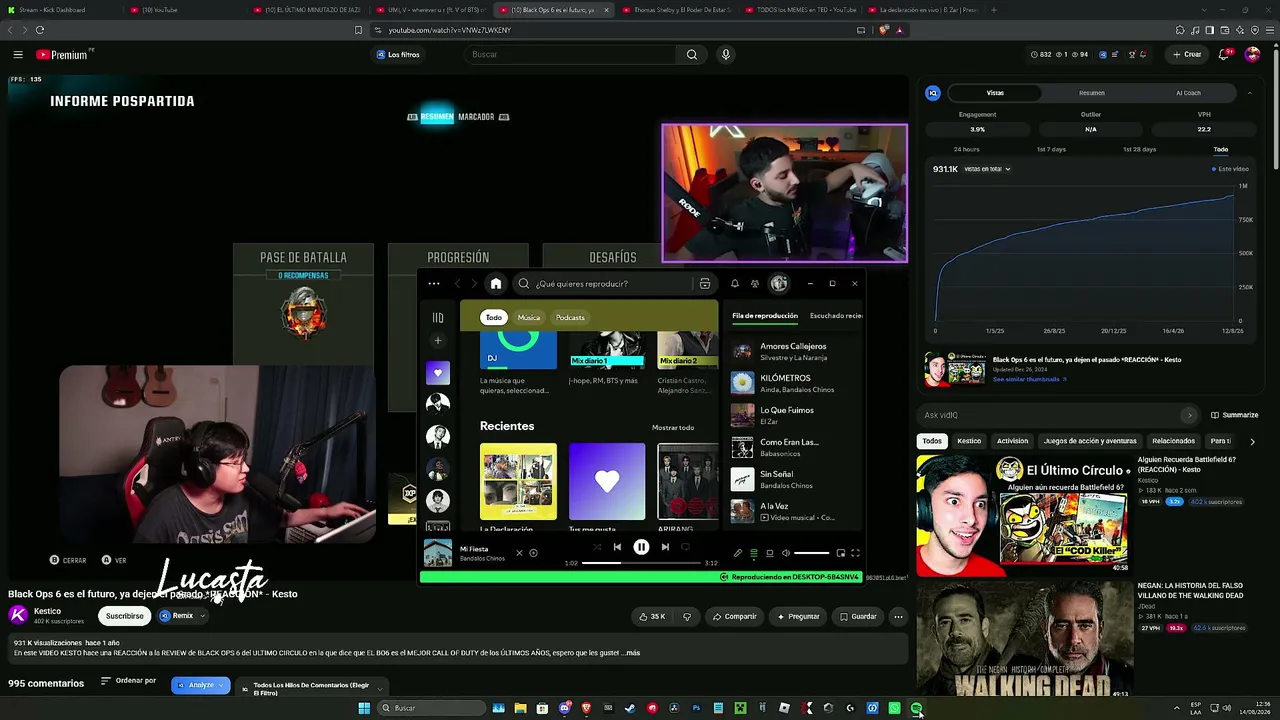The width and height of the screenshot is (1280, 720).
Task: Open Spotify Browse icon in search bar
Action: 705,284
